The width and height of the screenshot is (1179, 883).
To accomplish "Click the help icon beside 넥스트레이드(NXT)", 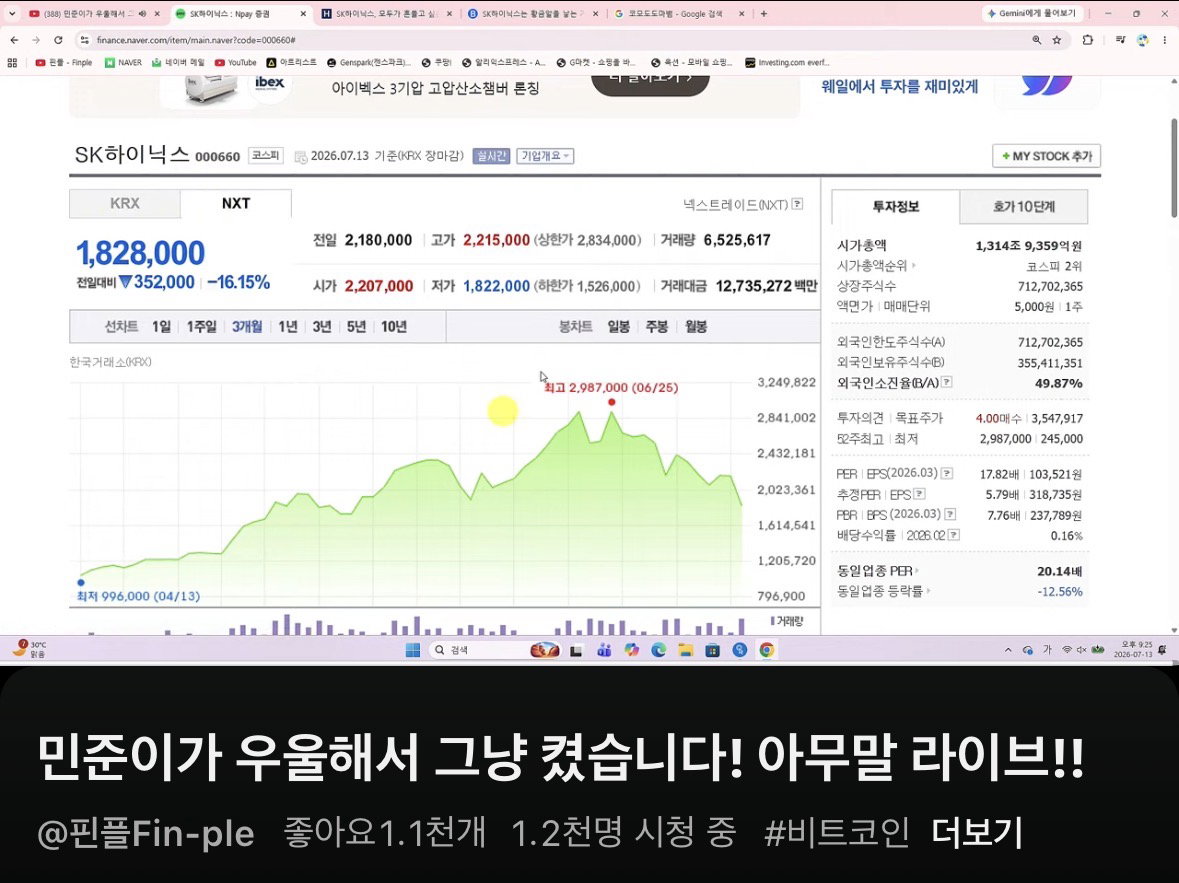I will pos(798,204).
